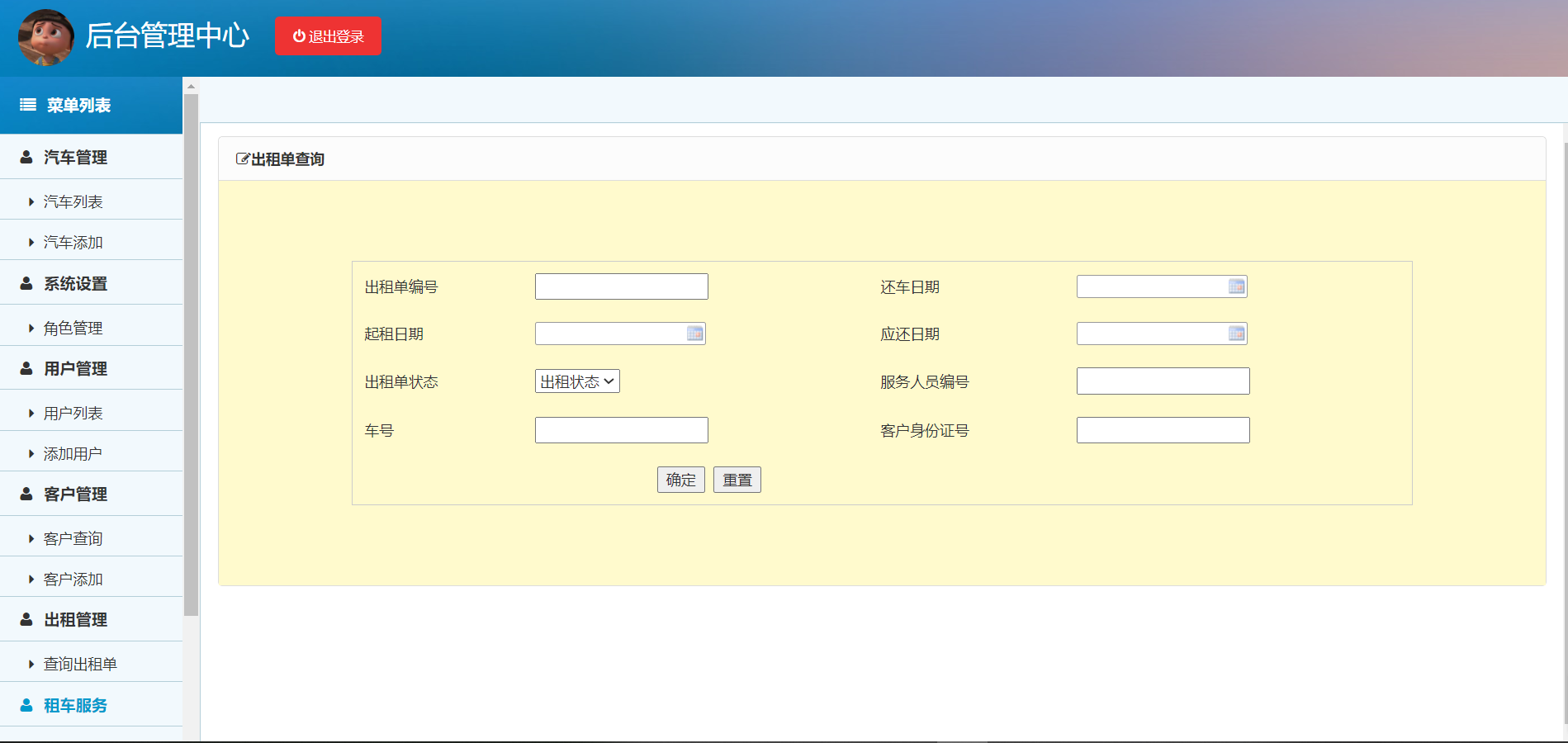Focus the 服务人员编号 input field

point(1163,381)
